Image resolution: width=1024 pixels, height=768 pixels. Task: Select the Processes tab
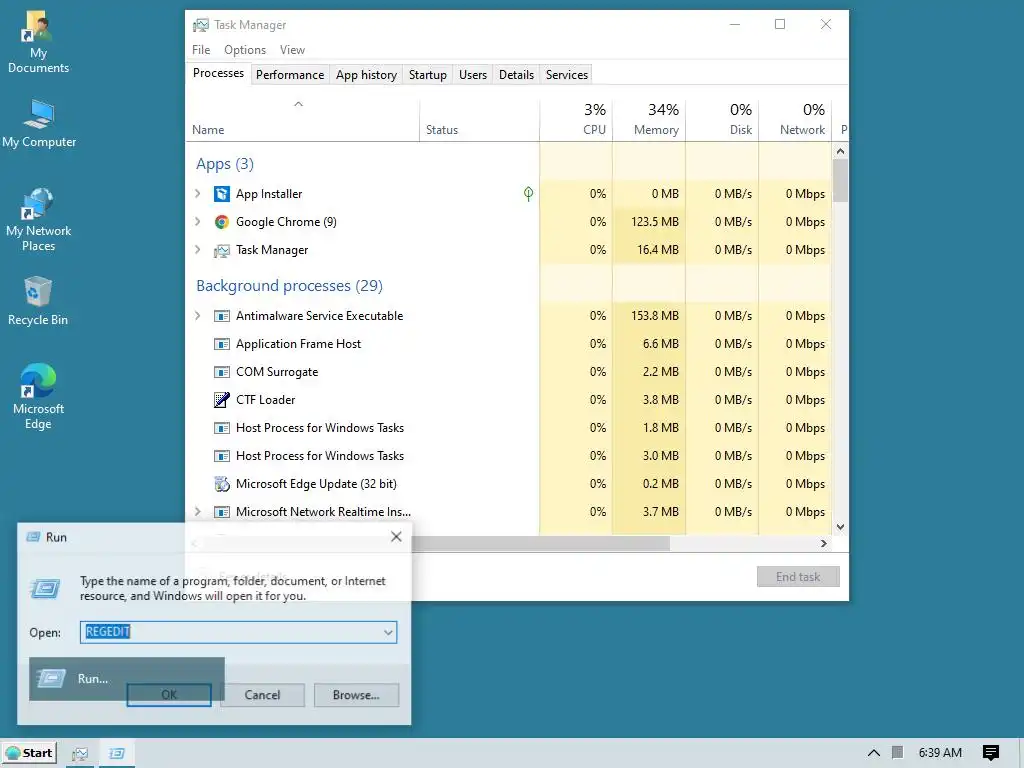click(x=218, y=73)
